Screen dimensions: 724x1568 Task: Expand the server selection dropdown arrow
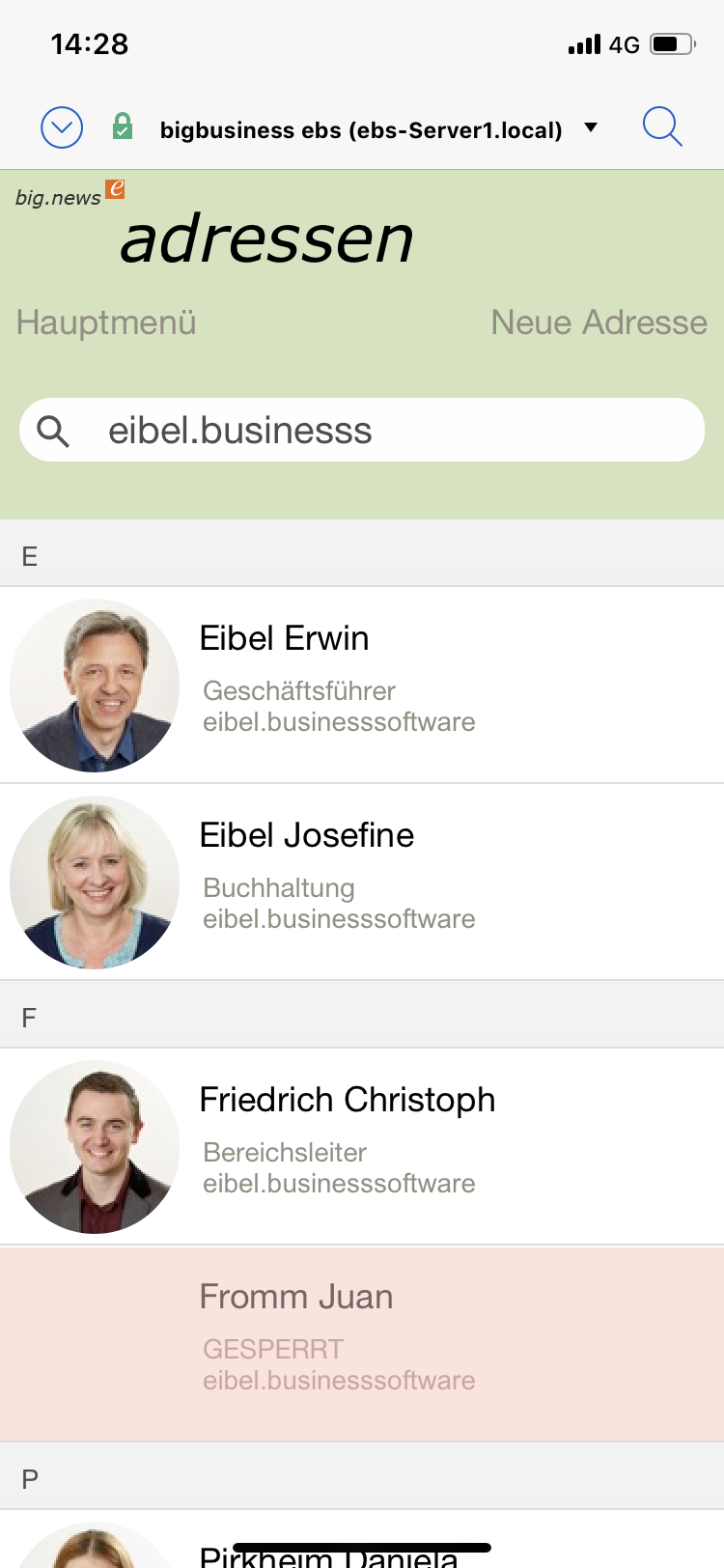pyautogui.click(x=591, y=127)
